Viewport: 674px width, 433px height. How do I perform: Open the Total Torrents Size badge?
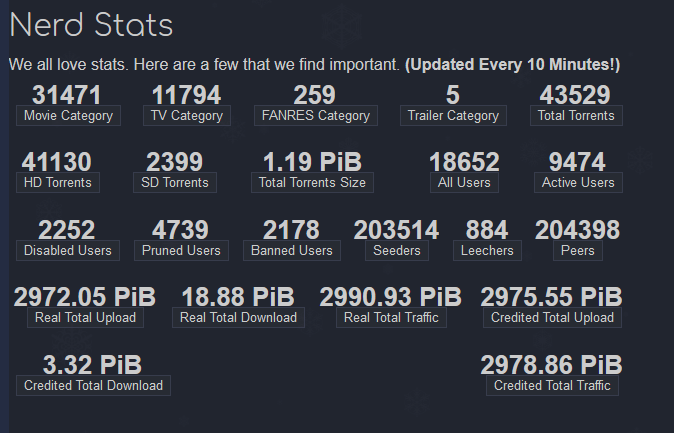pyautogui.click(x=312, y=183)
